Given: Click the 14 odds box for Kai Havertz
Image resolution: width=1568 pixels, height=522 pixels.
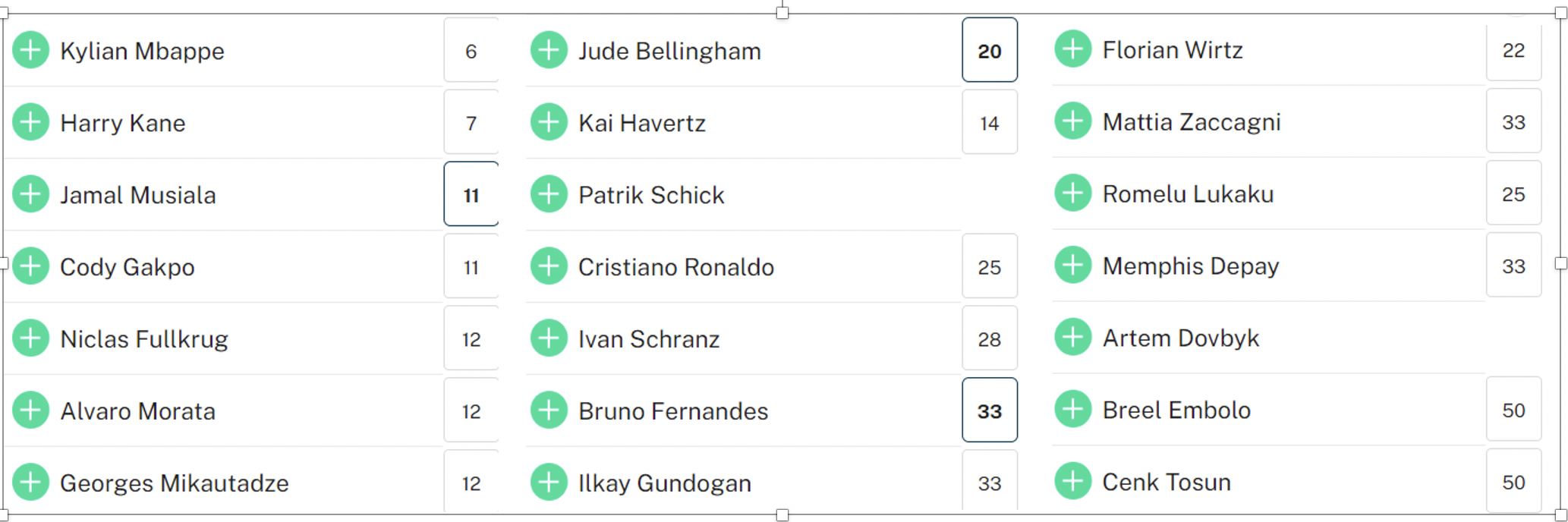Looking at the screenshot, I should [989, 122].
